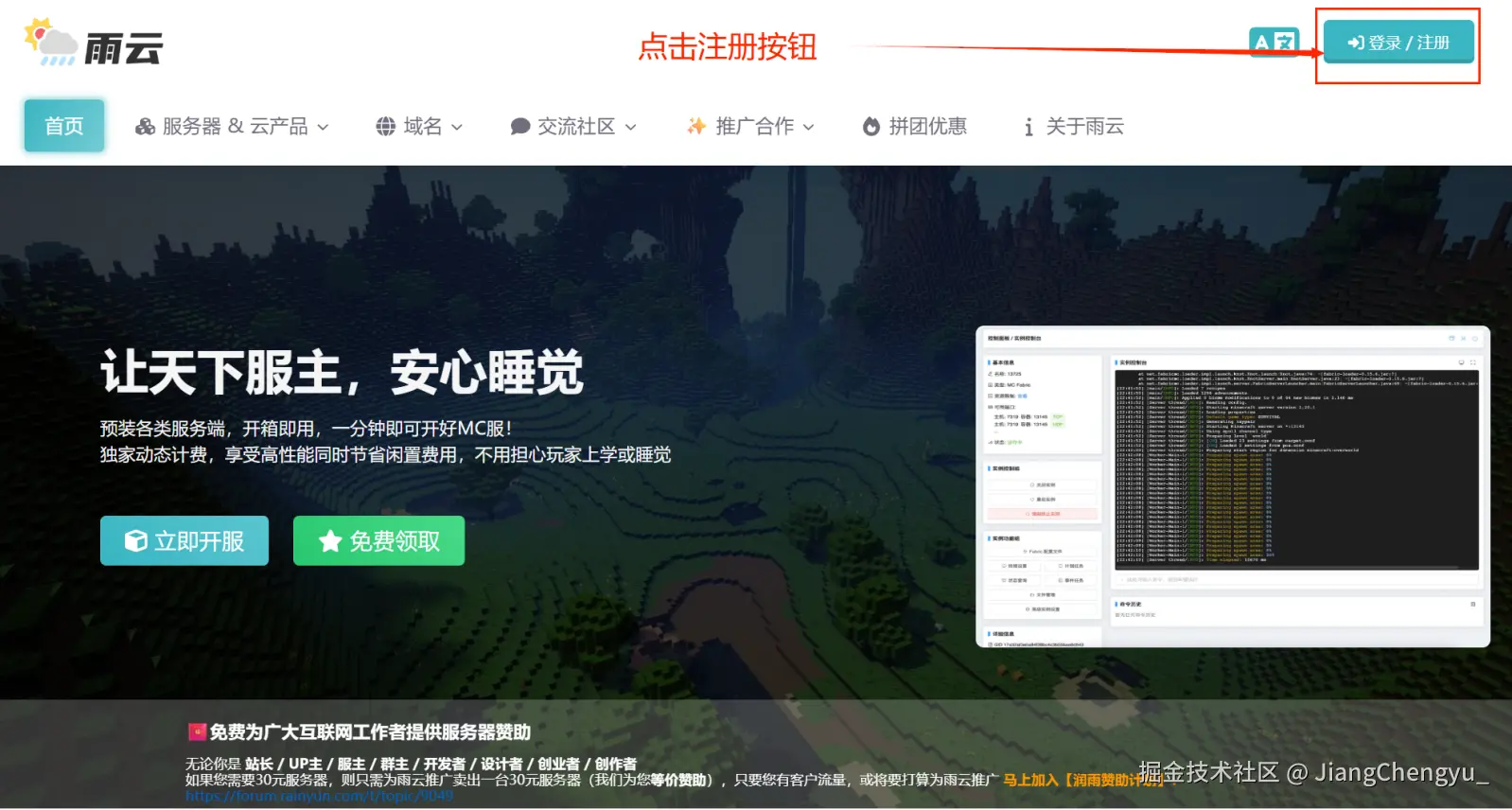The width and height of the screenshot is (1512, 810).
Task: Click the sparkle icon beside 推广合作
Action: 697,126
